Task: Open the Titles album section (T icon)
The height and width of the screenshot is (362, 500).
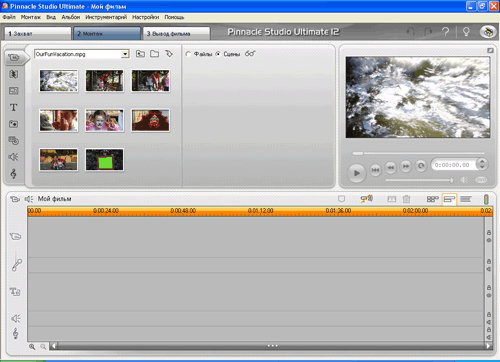Action: [x=14, y=107]
